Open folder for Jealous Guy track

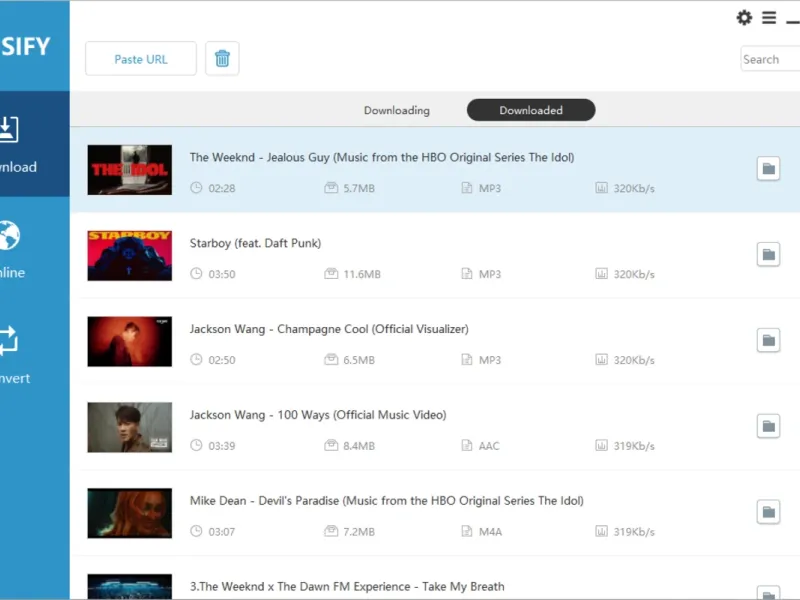(x=768, y=169)
